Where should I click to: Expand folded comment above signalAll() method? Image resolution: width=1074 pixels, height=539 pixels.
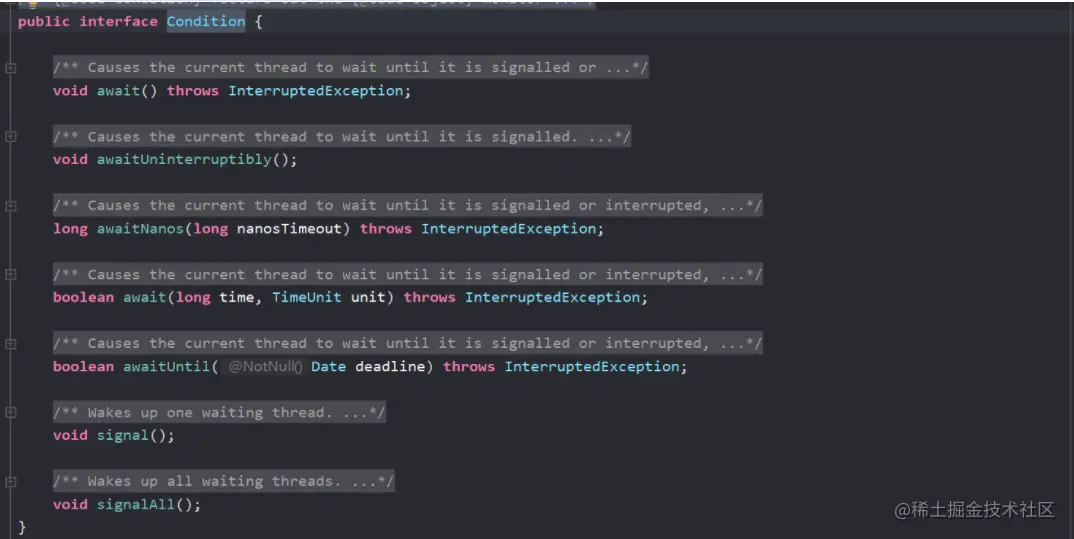pos(10,481)
